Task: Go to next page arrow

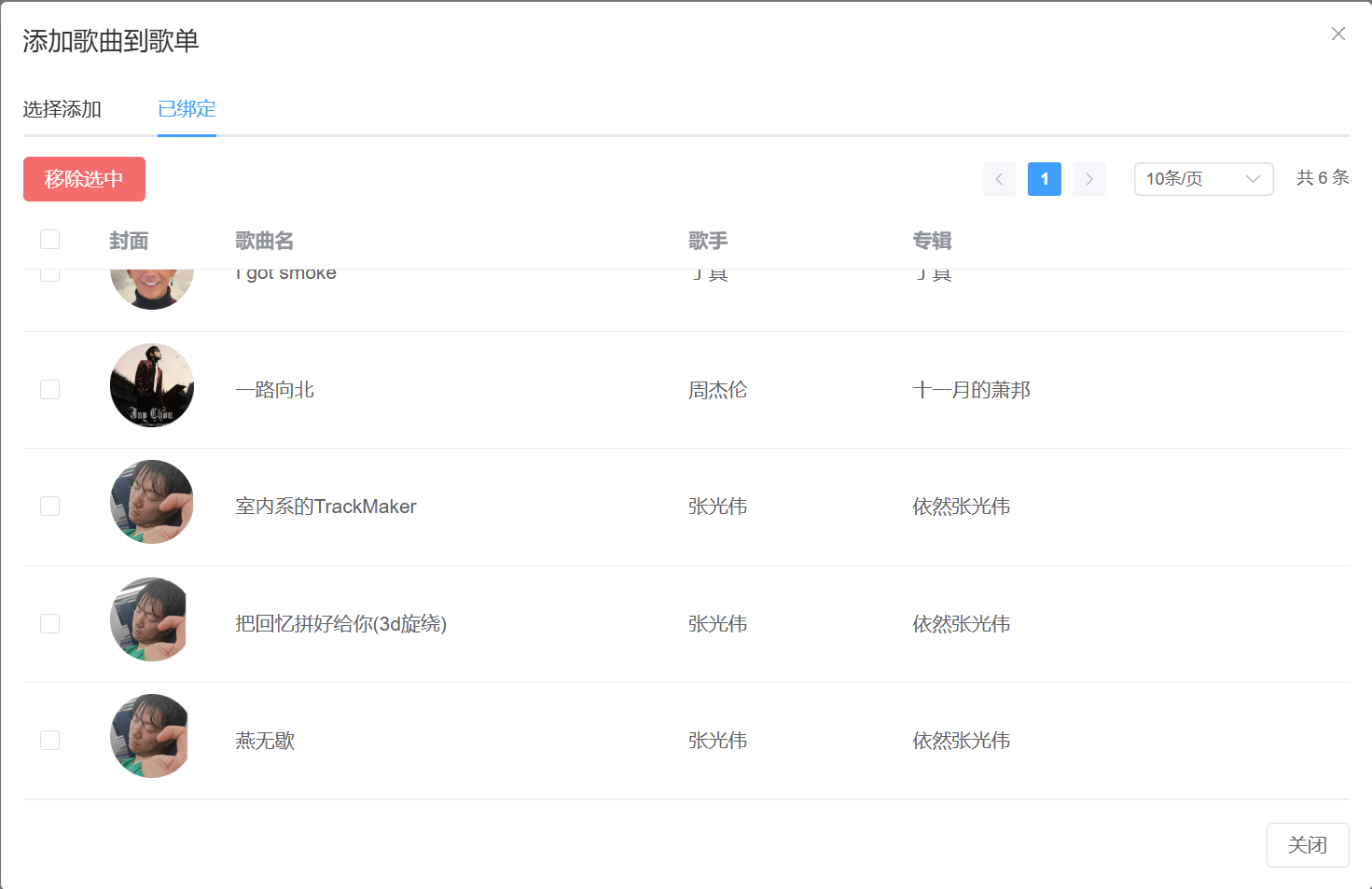Action: click(1088, 179)
